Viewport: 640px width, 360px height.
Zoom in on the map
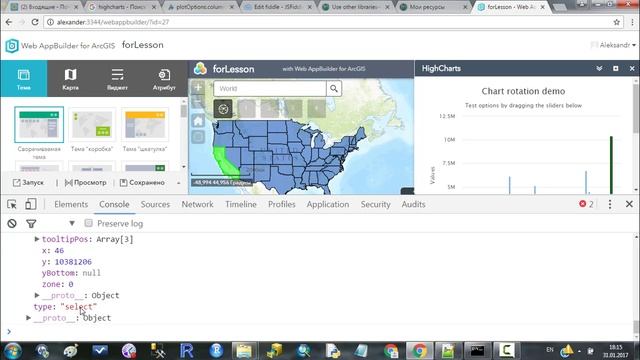pyautogui.click(x=198, y=87)
